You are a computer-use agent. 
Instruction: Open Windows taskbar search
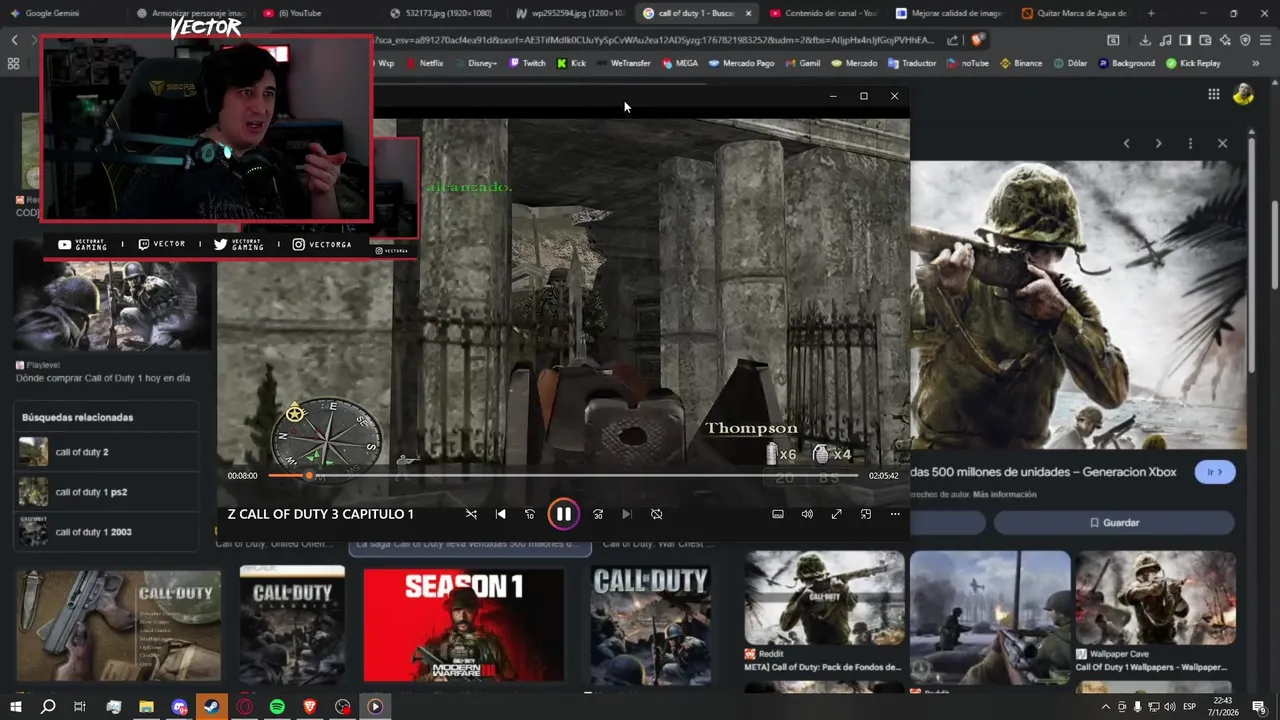coord(47,707)
